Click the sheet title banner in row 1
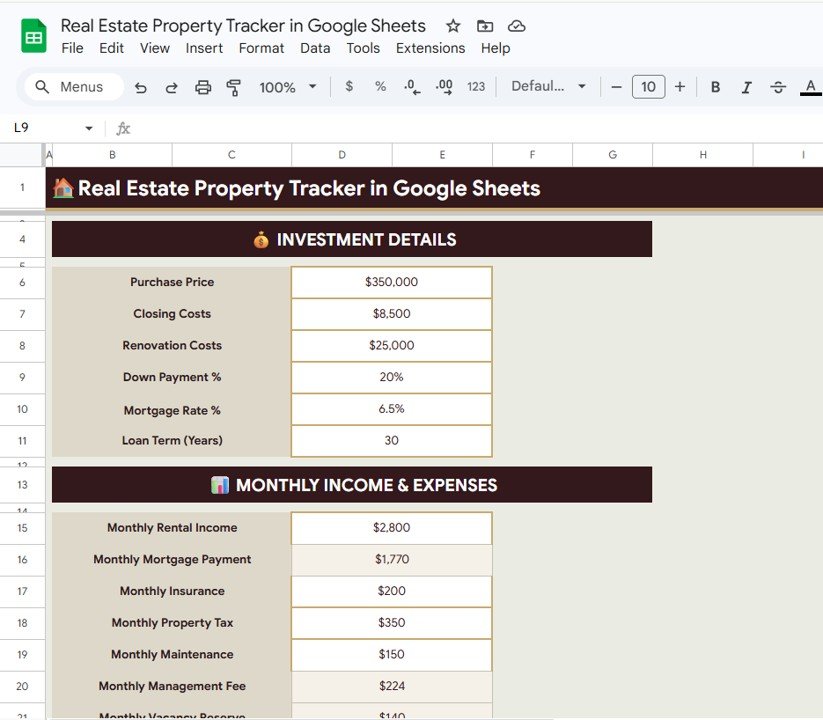This screenshot has width=823, height=720. (x=434, y=188)
